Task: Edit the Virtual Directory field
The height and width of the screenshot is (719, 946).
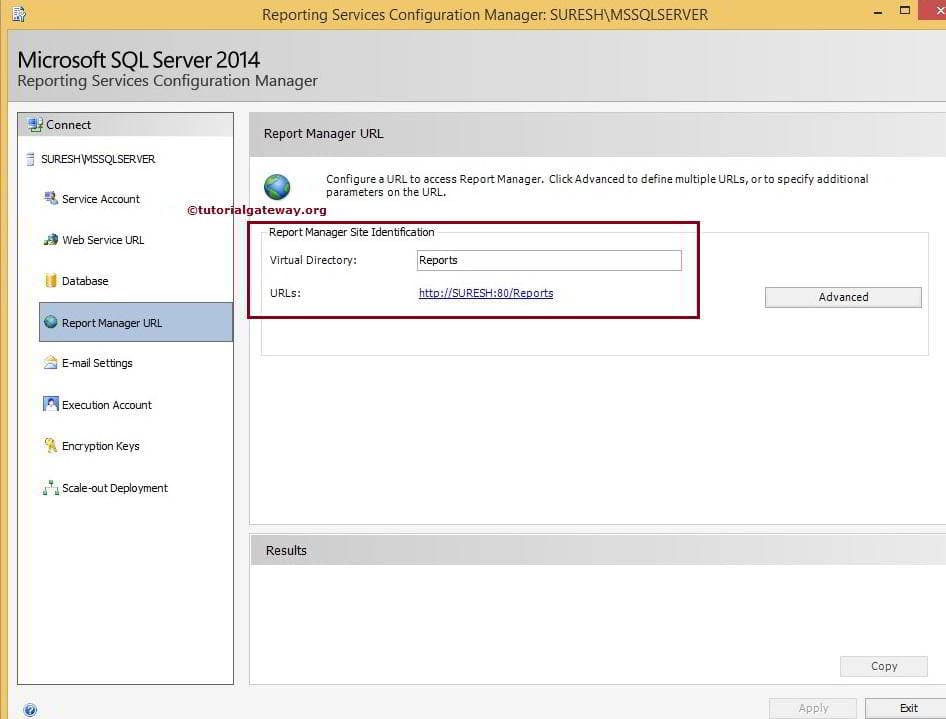Action: [x=548, y=260]
